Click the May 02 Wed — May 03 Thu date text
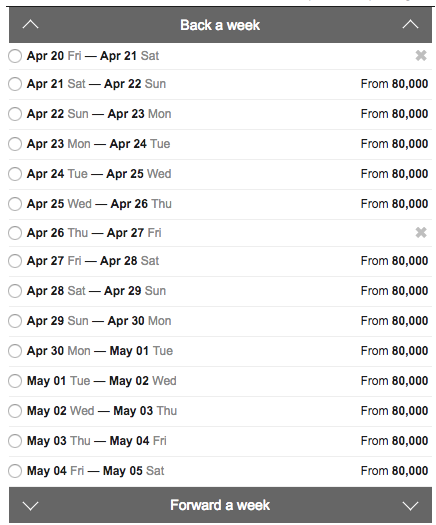436x525 pixels. (x=102, y=411)
